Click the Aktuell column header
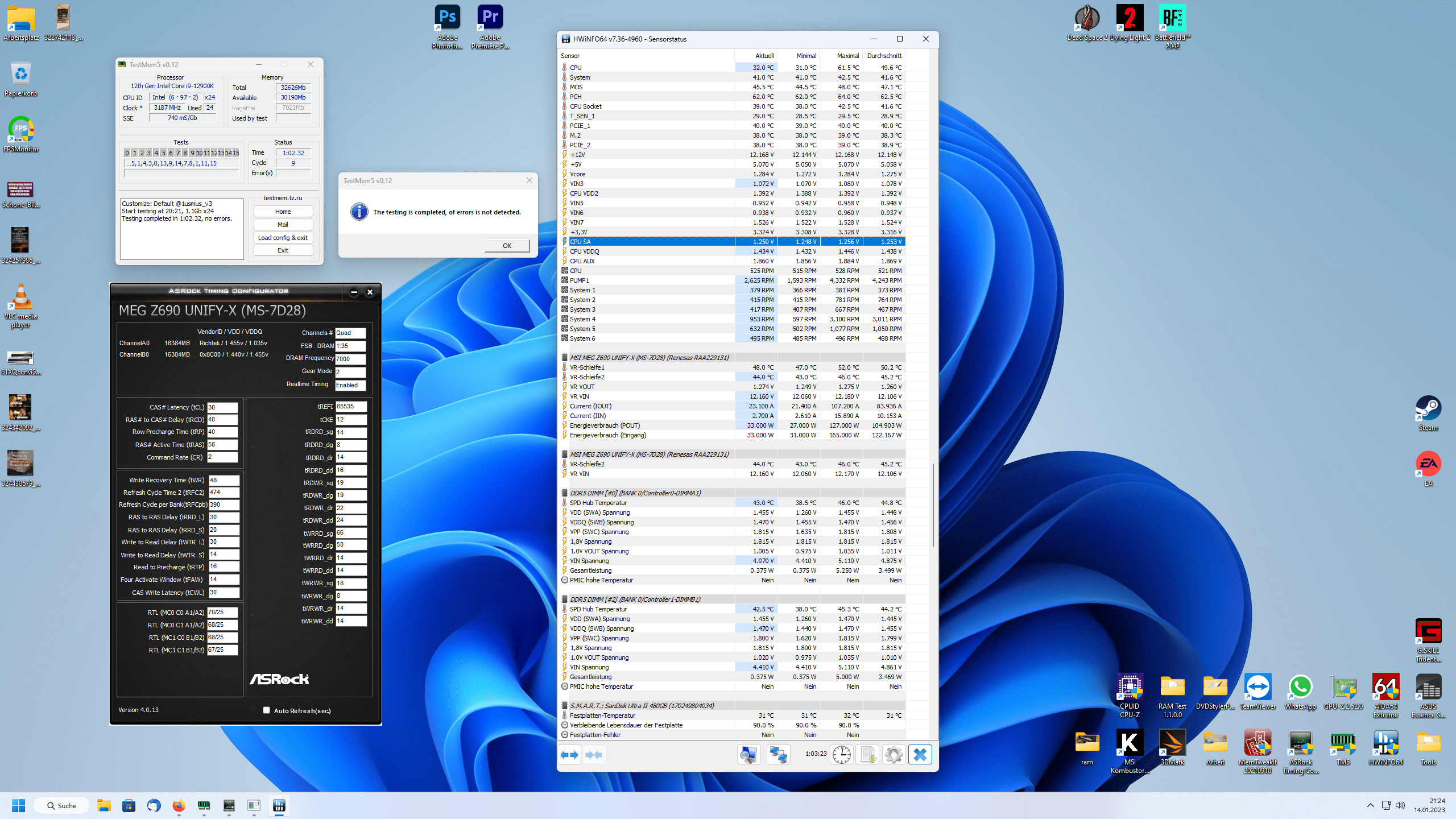Image resolution: width=1456 pixels, height=819 pixels. point(756,56)
